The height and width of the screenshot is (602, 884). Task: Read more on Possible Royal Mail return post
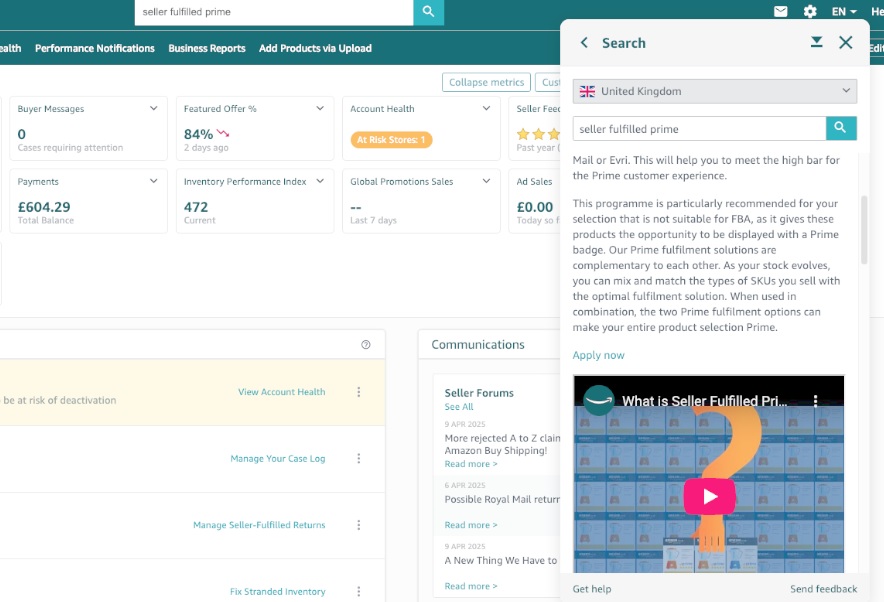click(471, 525)
